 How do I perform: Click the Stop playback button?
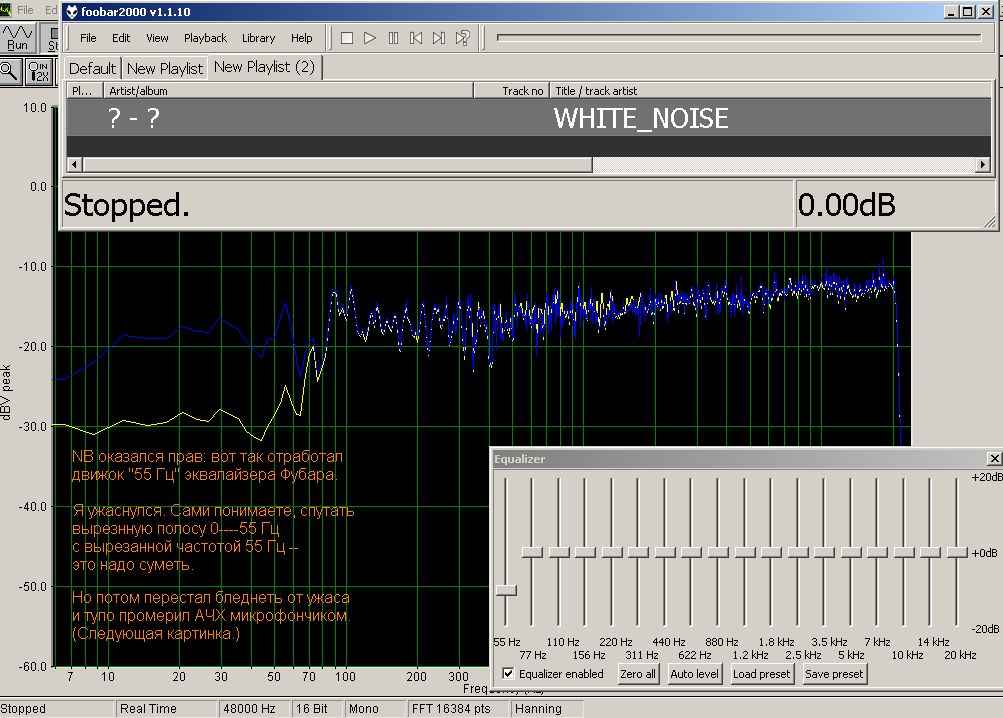point(347,38)
